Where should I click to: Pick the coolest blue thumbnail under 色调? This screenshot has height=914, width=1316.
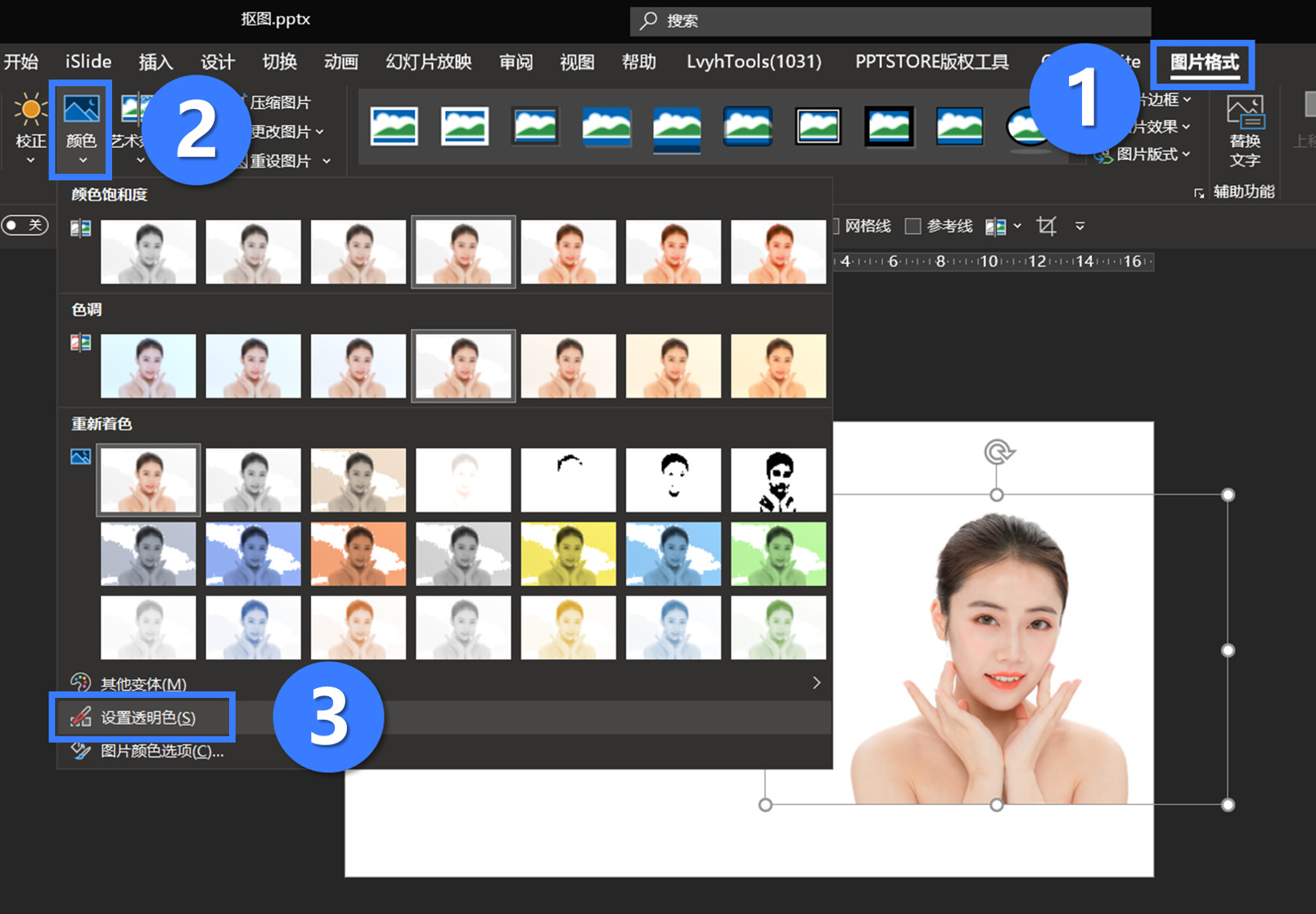[x=148, y=366]
